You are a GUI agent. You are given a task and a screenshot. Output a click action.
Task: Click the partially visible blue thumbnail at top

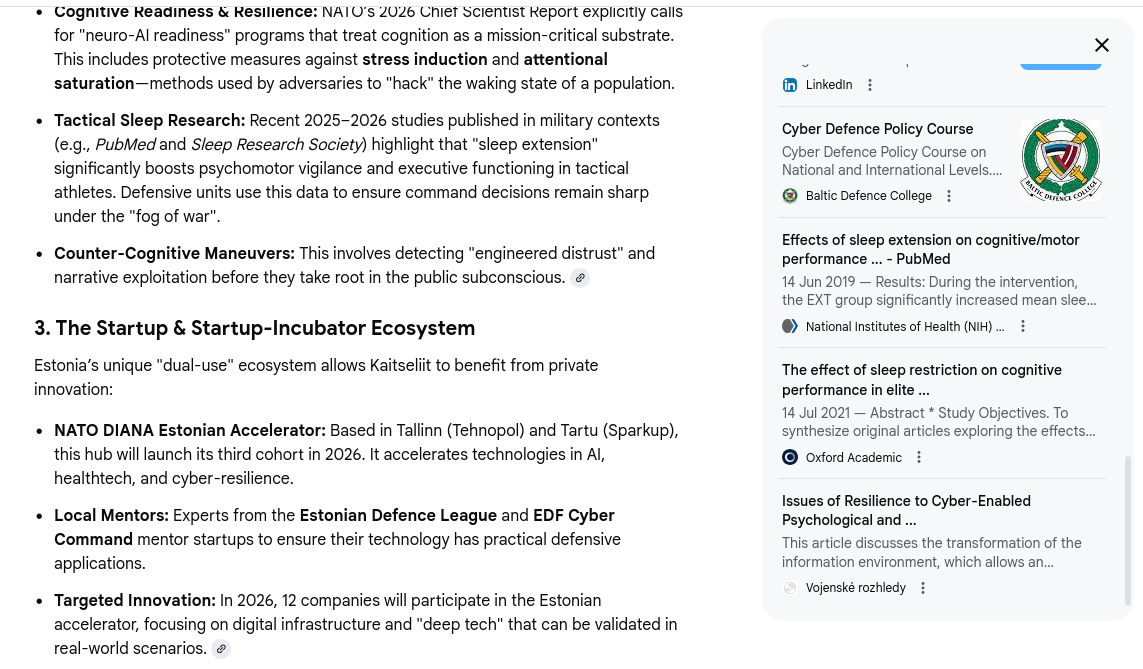click(x=1060, y=61)
